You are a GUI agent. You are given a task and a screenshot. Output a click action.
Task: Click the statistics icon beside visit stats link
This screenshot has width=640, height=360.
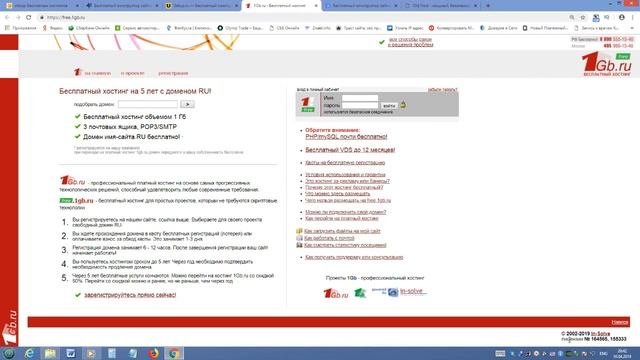click(299, 245)
